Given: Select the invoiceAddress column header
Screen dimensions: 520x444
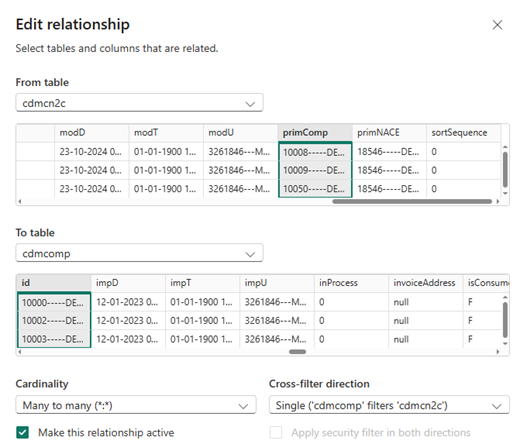Looking at the screenshot, I should 425,283.
